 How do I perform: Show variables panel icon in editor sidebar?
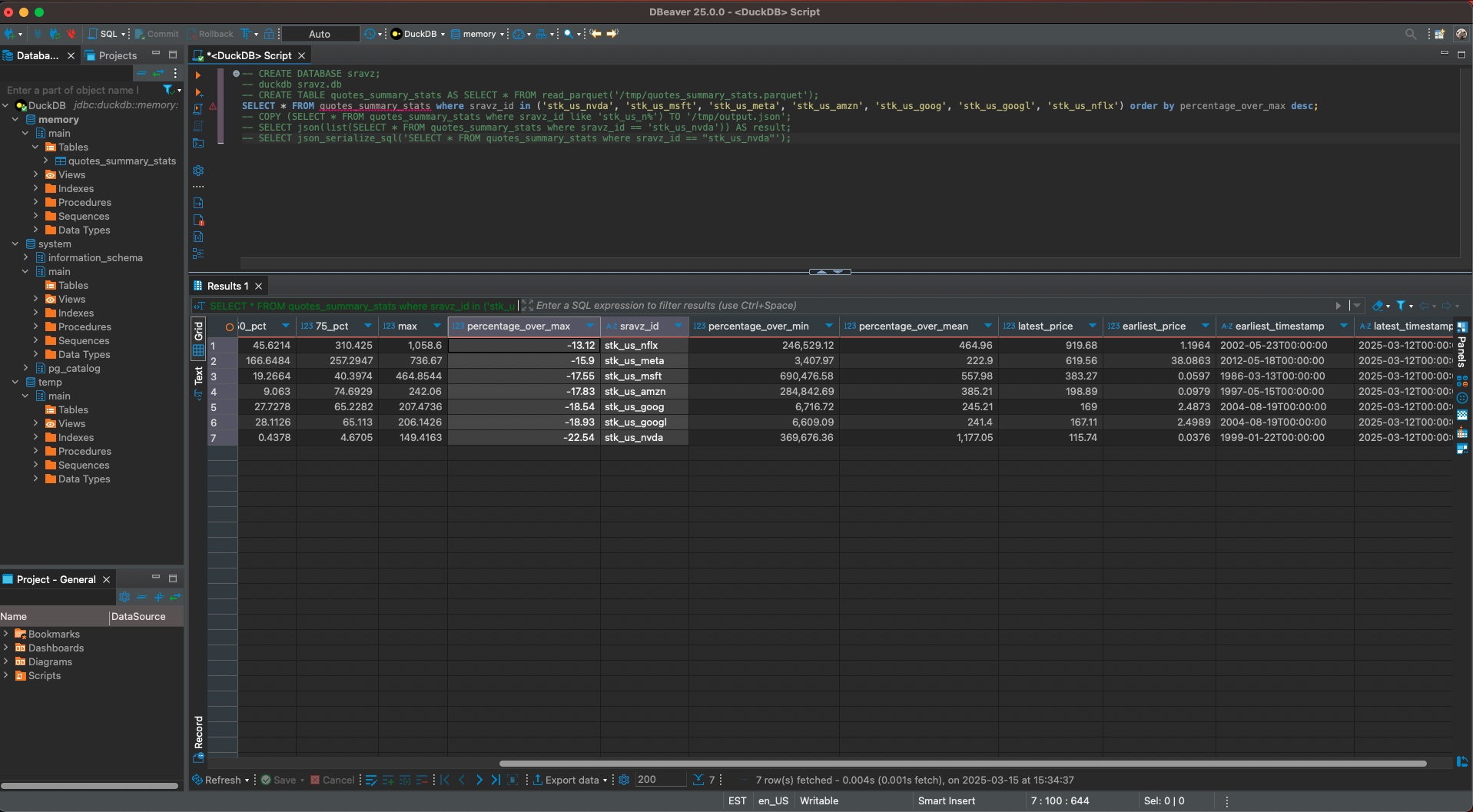point(198,237)
